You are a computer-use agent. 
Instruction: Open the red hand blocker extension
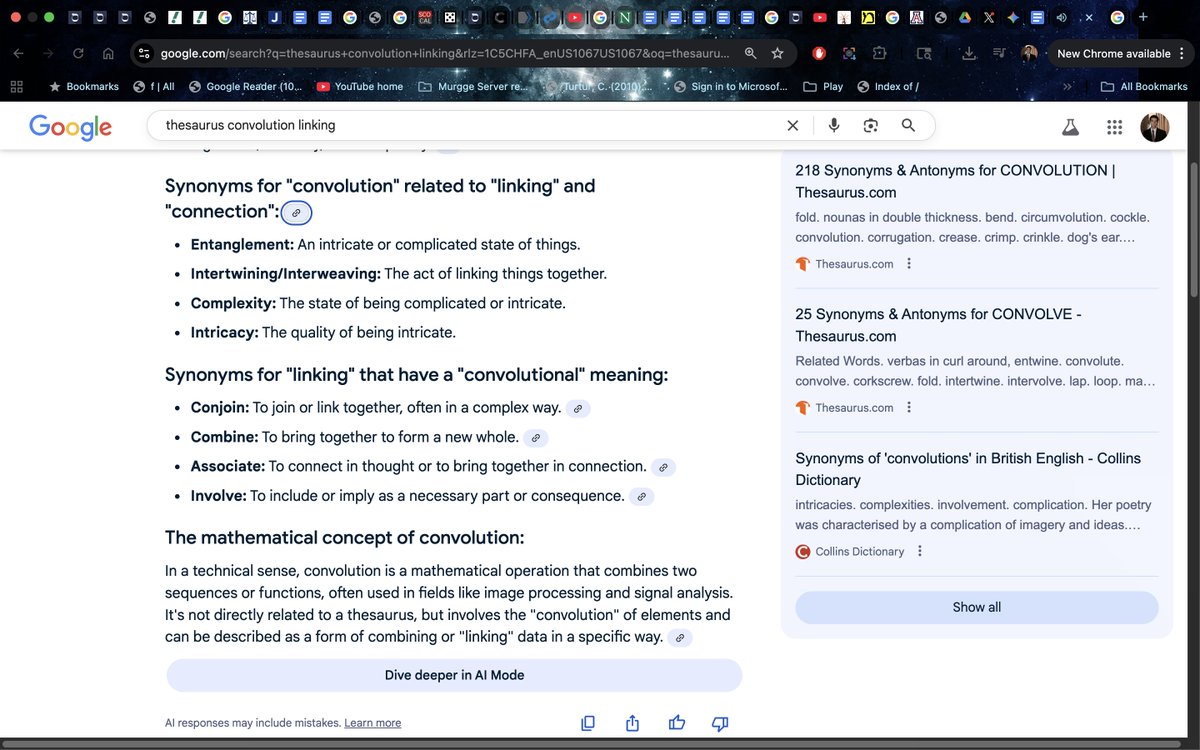coord(819,53)
